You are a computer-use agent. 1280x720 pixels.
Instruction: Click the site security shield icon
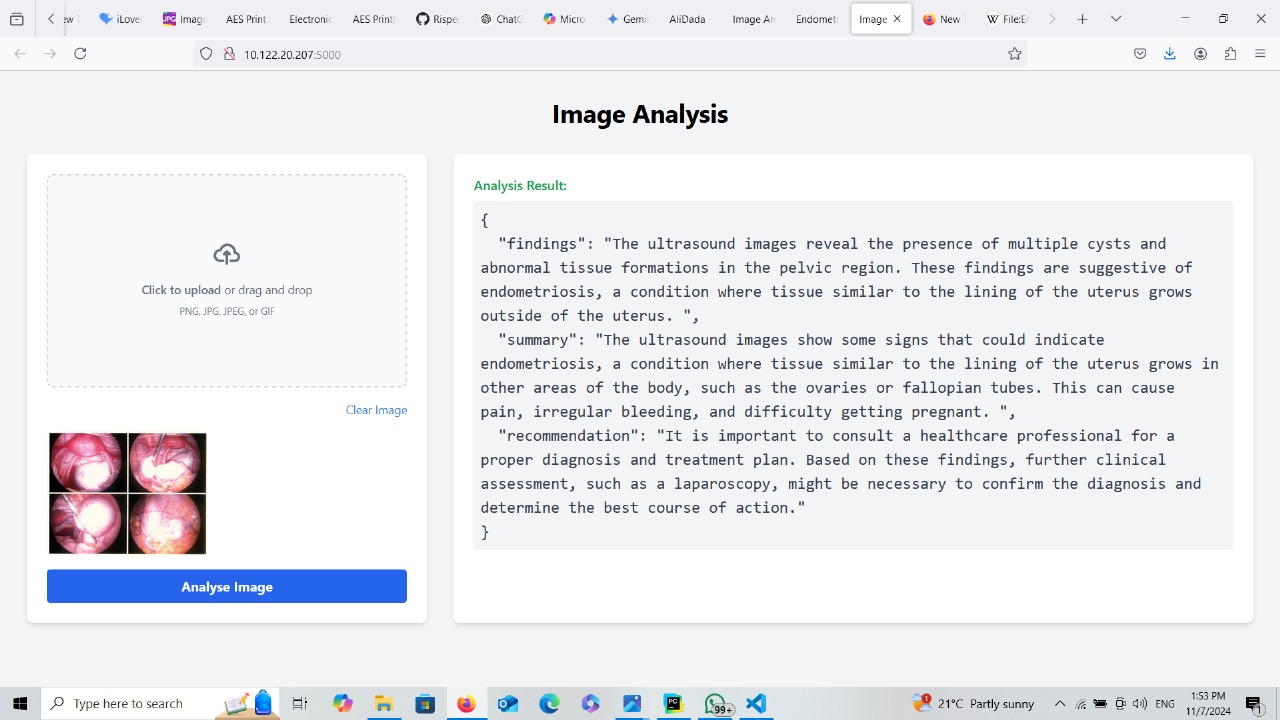207,54
